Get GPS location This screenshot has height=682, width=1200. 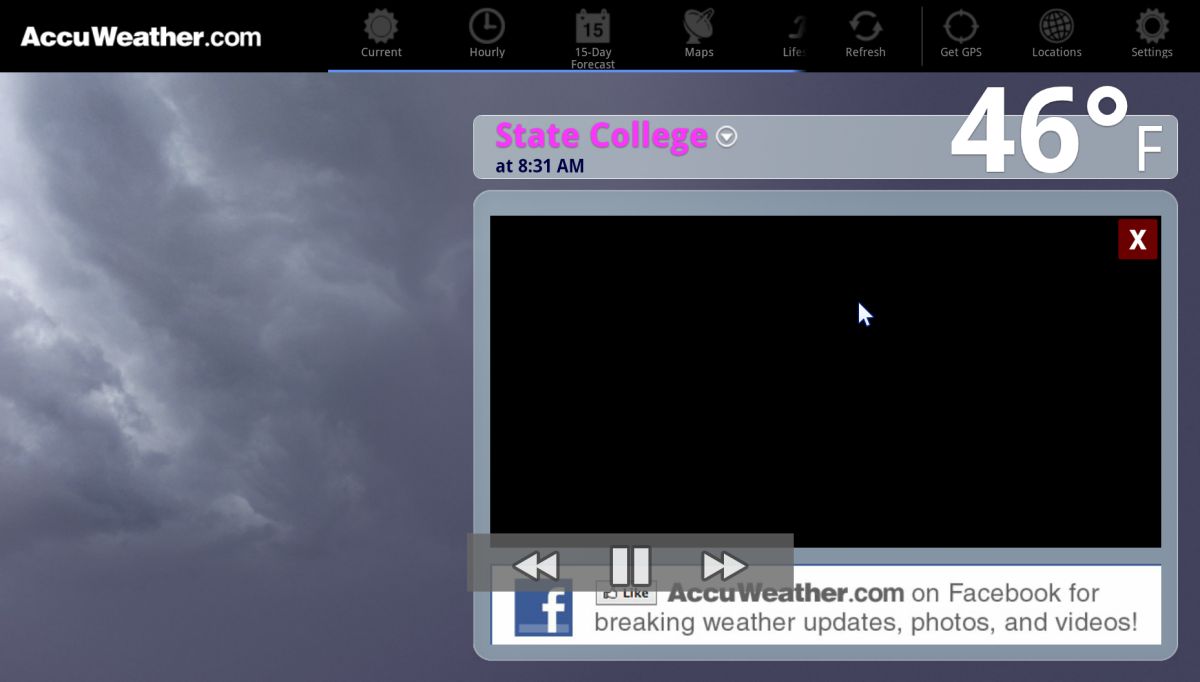point(961,34)
